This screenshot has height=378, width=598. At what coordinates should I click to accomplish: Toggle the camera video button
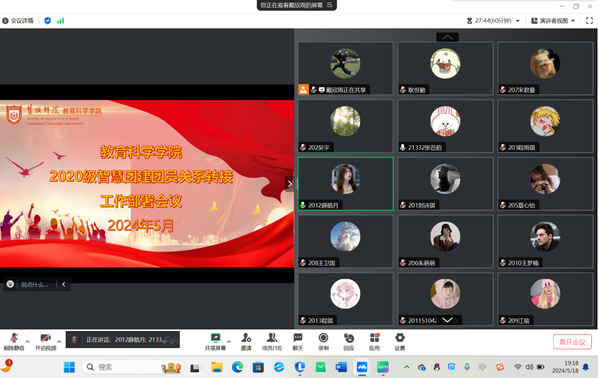[x=45, y=341]
